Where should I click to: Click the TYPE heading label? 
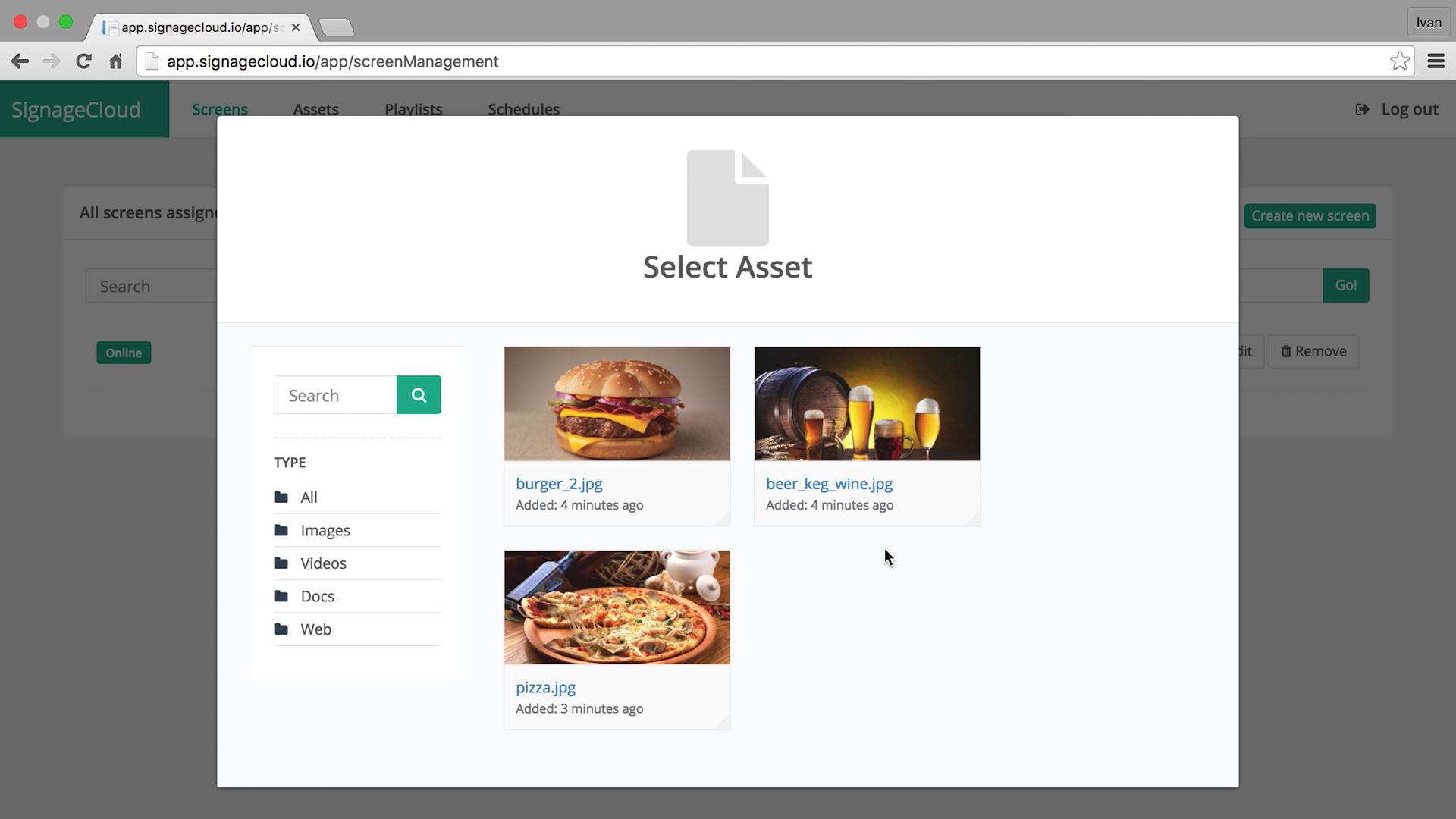[290, 463]
